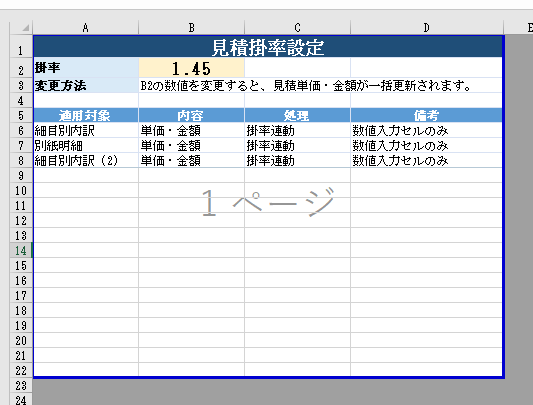Screen dimensions: 533x405
Task: Select row 3 header
Action: coord(21,85)
